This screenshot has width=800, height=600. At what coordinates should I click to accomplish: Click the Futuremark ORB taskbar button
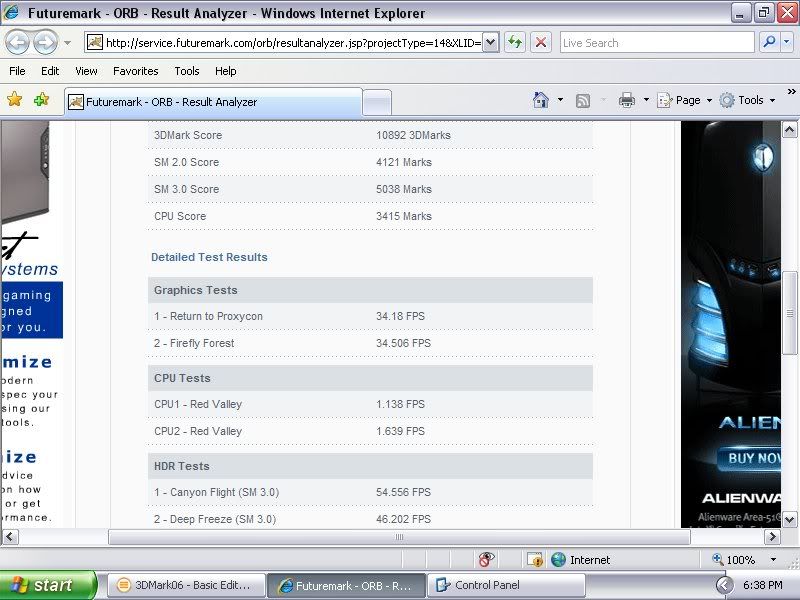click(x=347, y=585)
